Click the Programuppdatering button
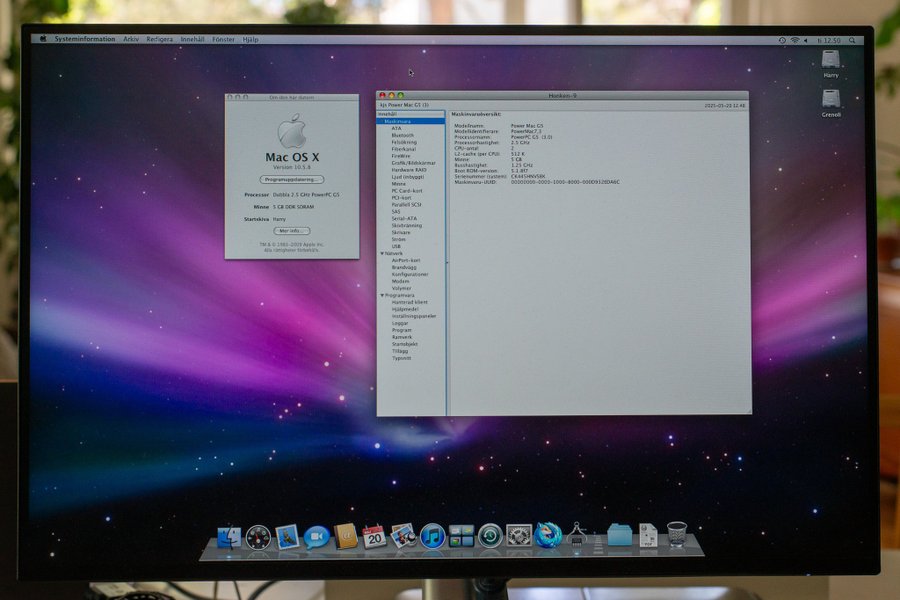 click(x=292, y=180)
